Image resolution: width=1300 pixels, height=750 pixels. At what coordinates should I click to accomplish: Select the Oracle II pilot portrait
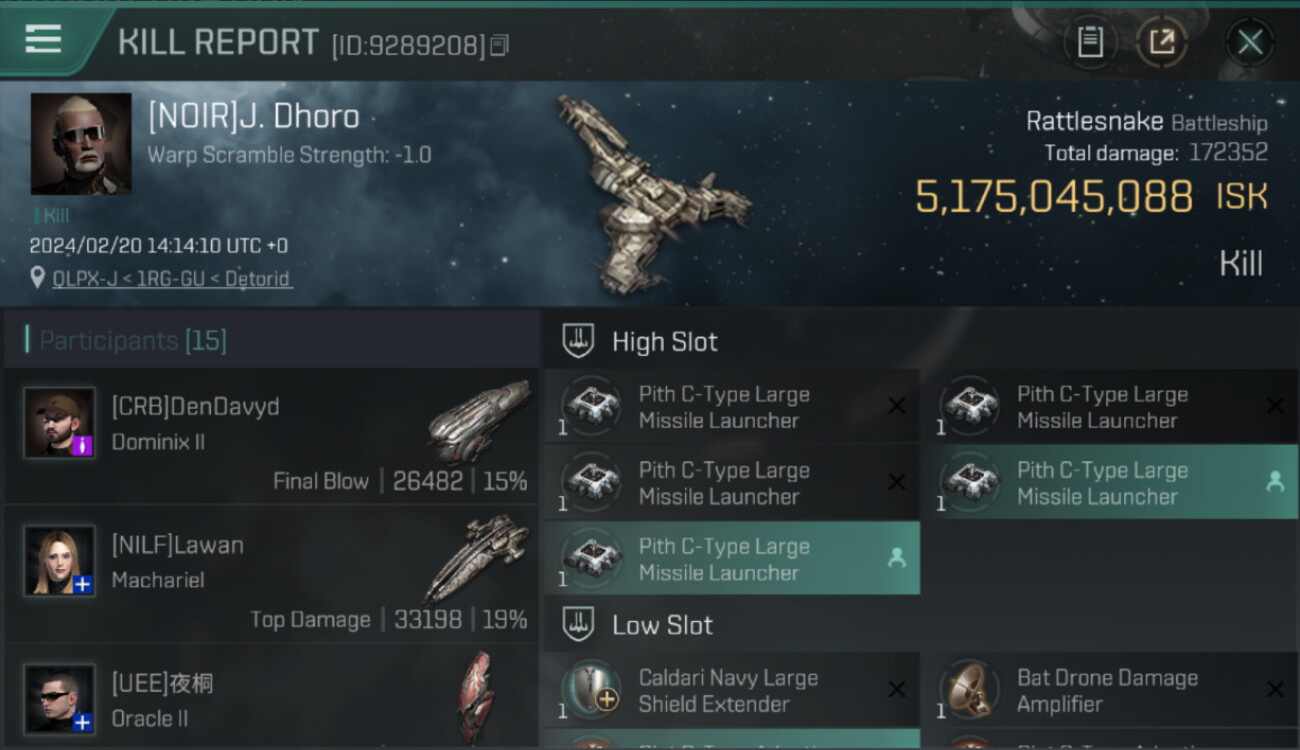pyautogui.click(x=60, y=699)
